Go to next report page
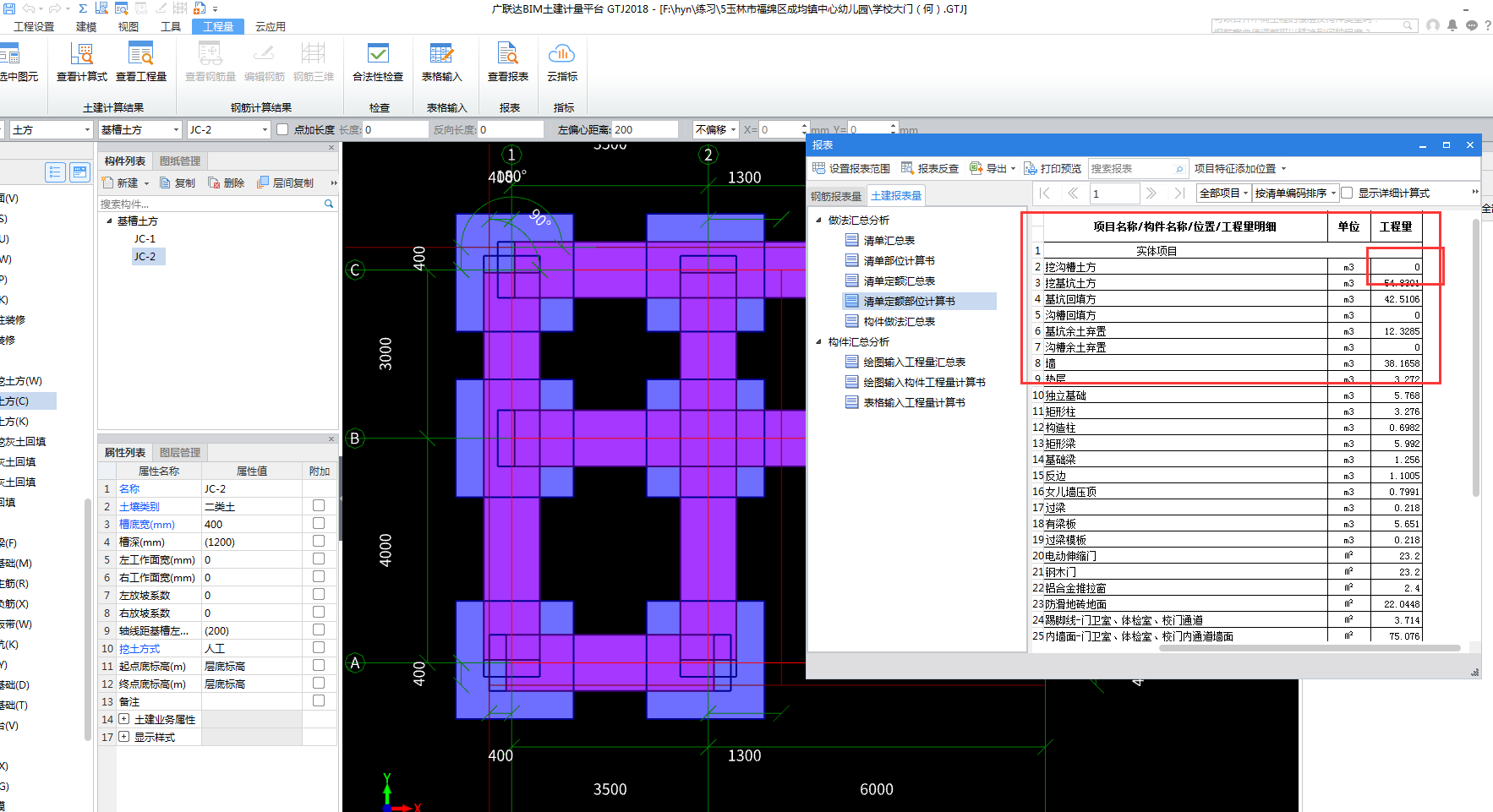 click(1151, 193)
